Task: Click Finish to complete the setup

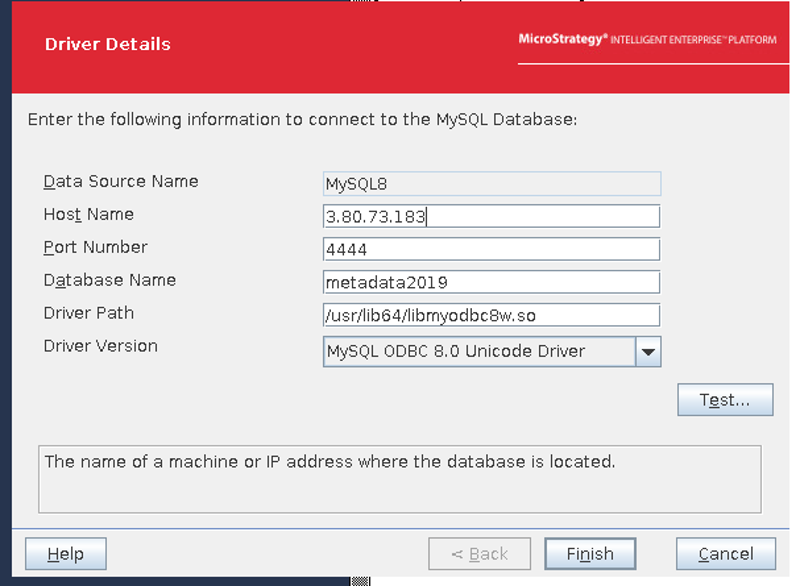Action: point(589,553)
